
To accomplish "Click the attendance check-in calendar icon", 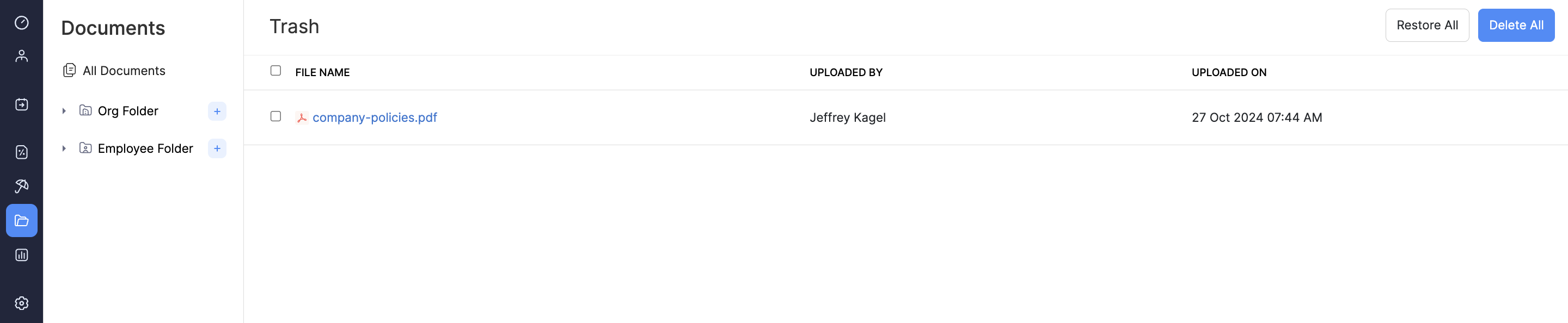I will [x=21, y=104].
